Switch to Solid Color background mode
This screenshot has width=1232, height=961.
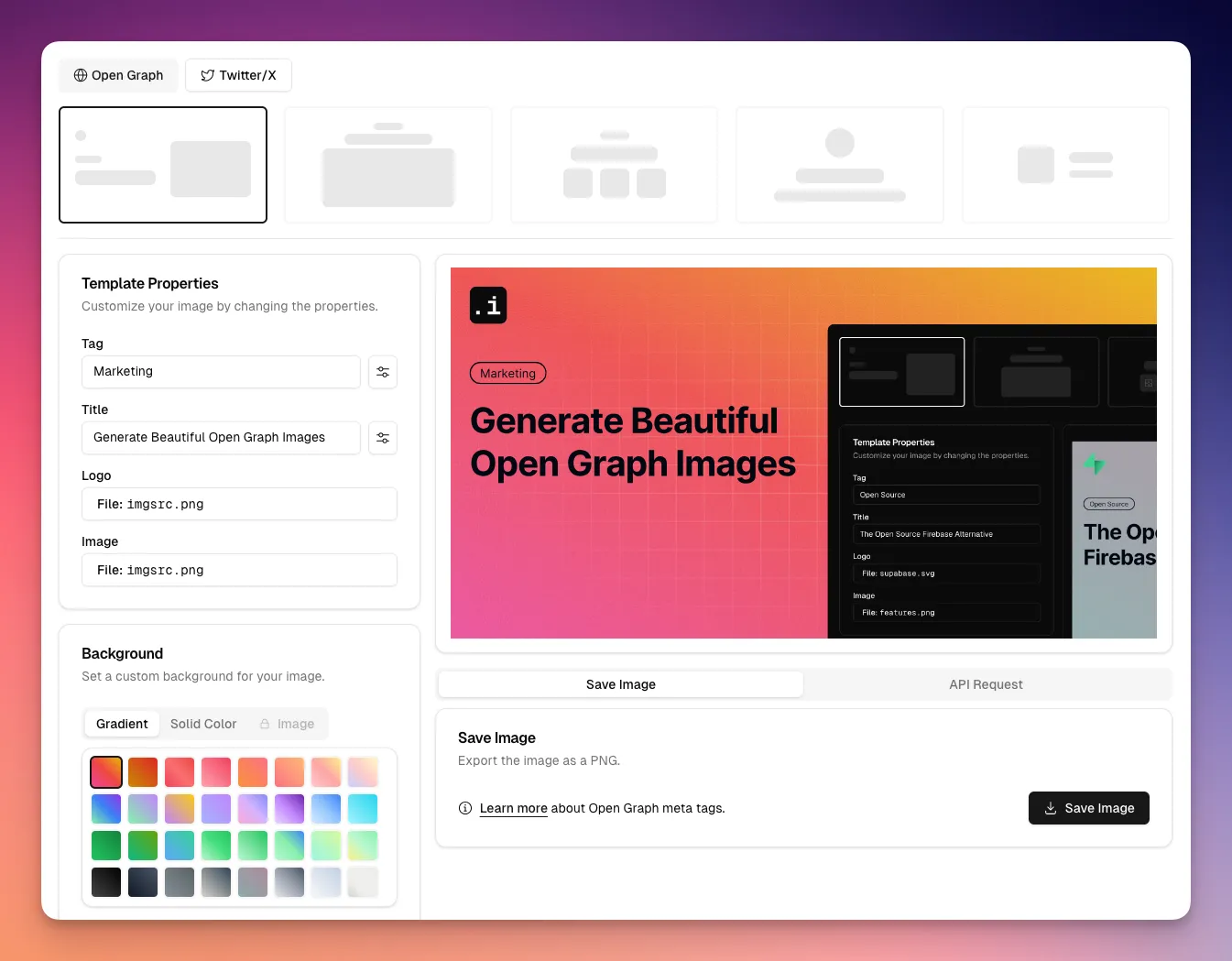click(x=203, y=724)
